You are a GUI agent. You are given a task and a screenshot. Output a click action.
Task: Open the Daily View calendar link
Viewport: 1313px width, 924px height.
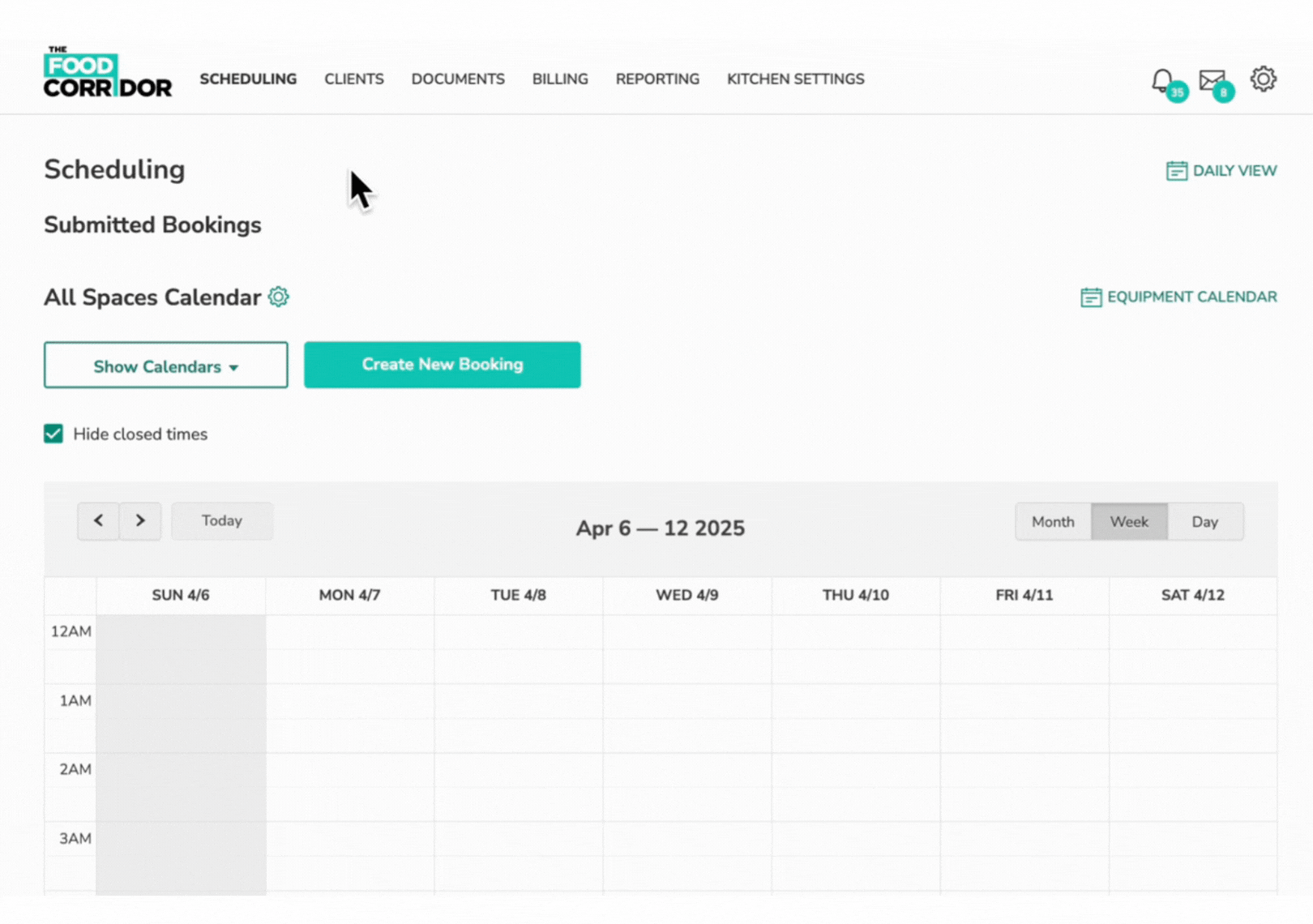pos(1221,171)
